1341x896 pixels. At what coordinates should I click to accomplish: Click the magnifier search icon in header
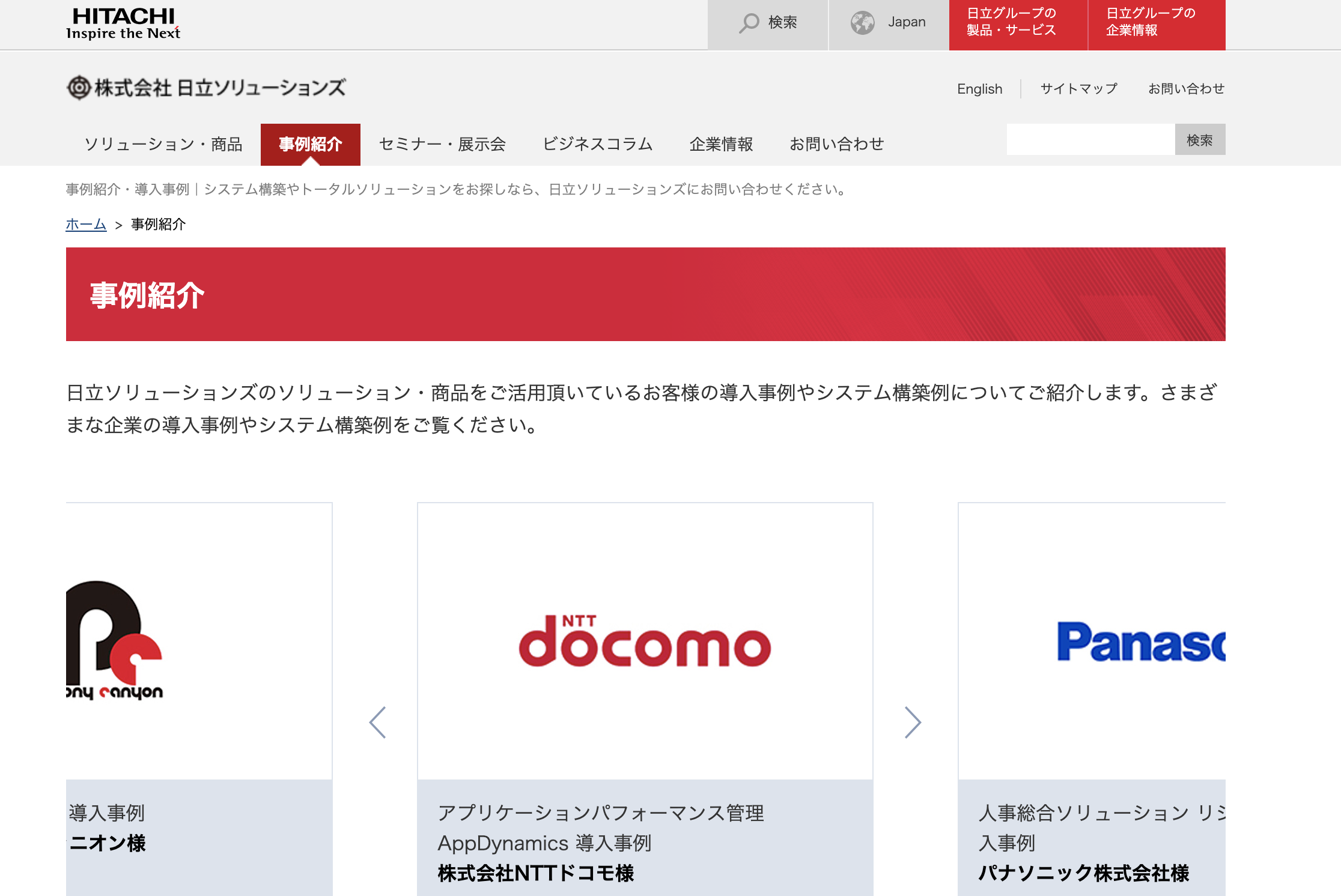pyautogui.click(x=749, y=23)
